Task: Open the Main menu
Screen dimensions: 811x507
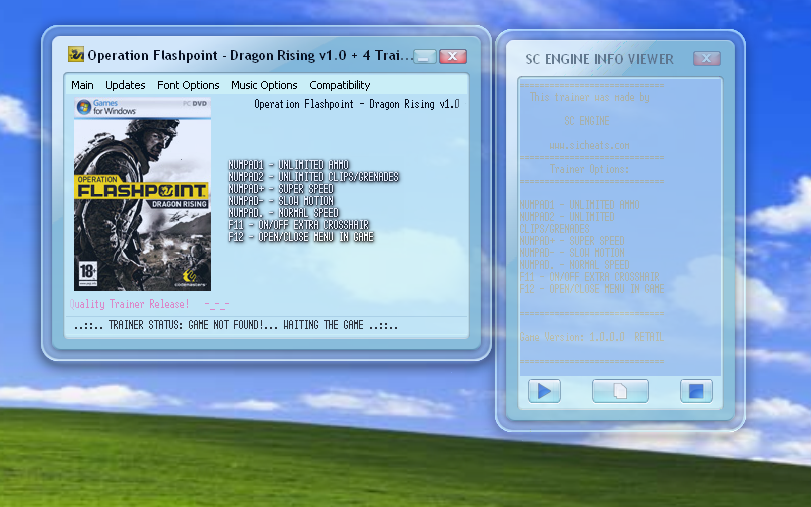Action: [x=82, y=85]
